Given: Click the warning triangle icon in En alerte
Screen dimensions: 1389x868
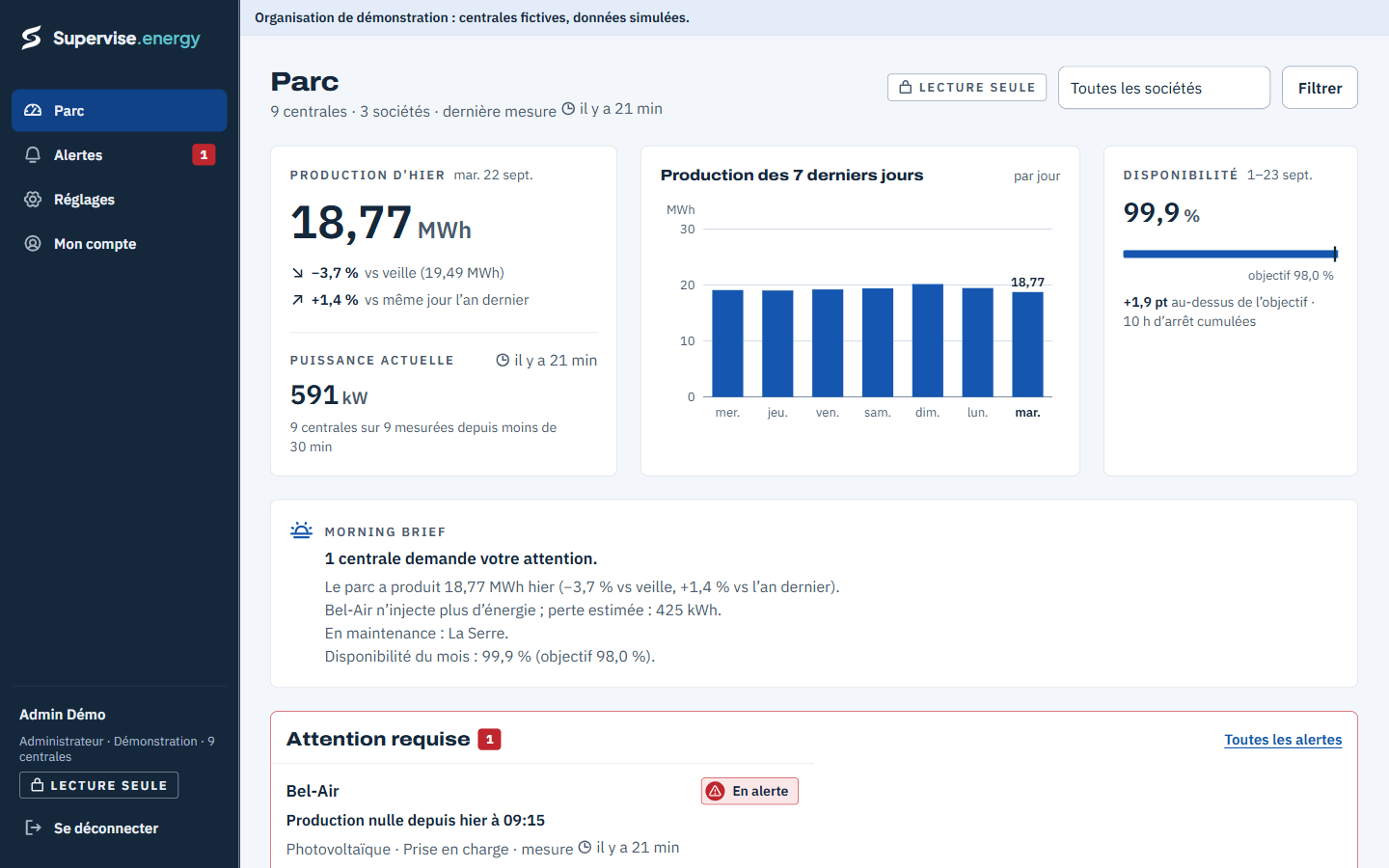Looking at the screenshot, I should click(x=716, y=791).
